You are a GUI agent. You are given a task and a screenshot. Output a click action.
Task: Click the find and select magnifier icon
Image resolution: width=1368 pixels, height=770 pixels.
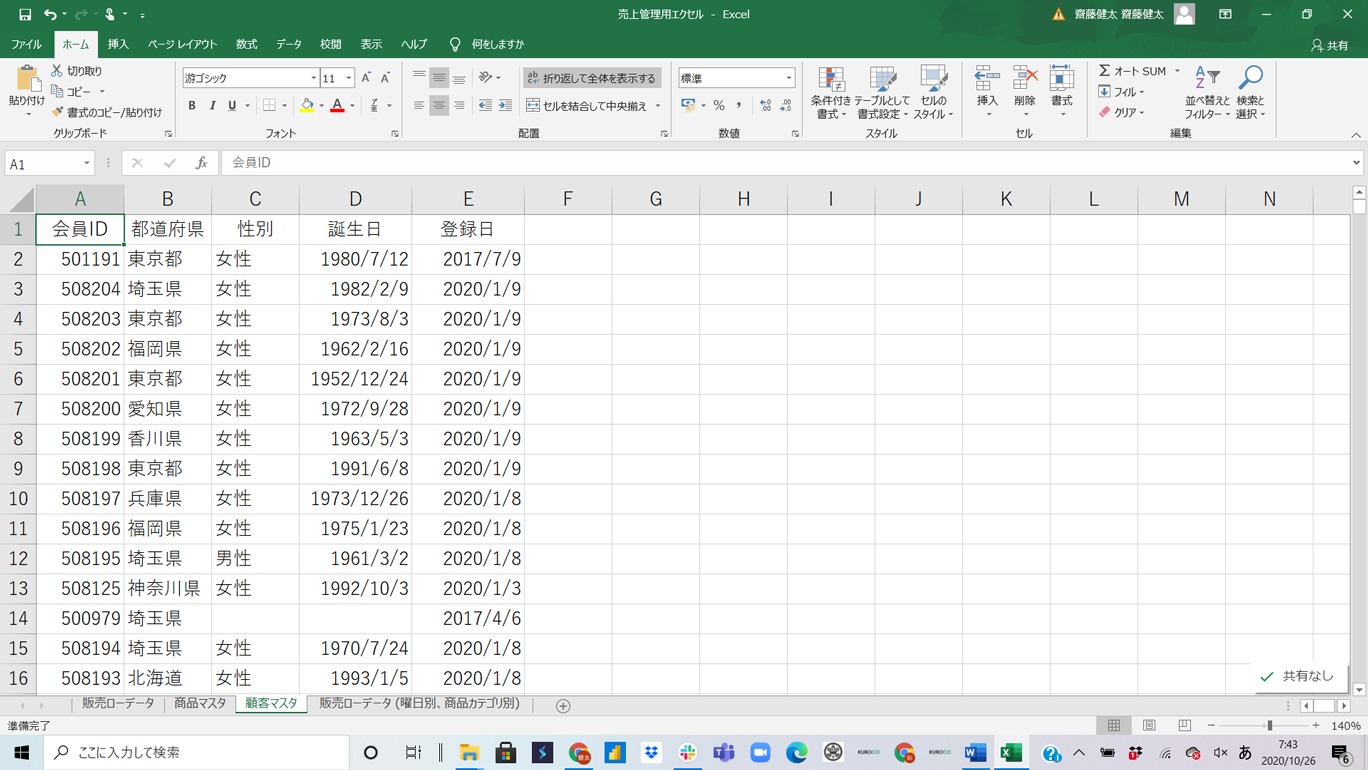click(1250, 80)
